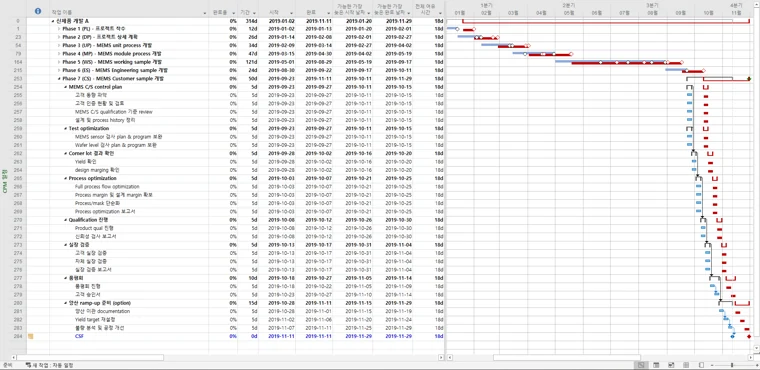The width and height of the screenshot is (760, 370).
Task: Open the late start column filter dropdown
Action: (x=368, y=13)
